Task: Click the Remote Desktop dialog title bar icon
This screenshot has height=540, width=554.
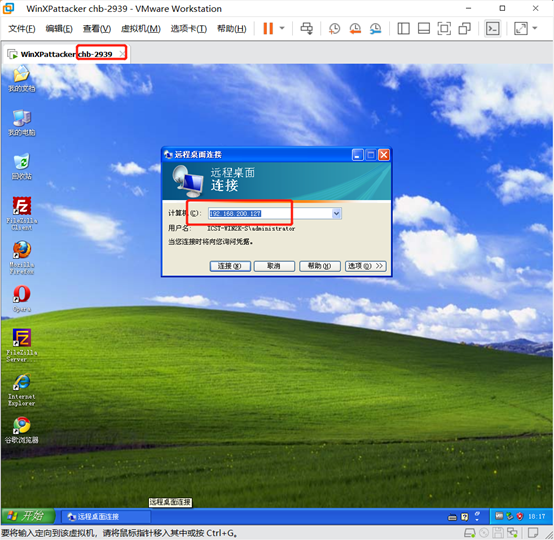Action: pos(168,154)
